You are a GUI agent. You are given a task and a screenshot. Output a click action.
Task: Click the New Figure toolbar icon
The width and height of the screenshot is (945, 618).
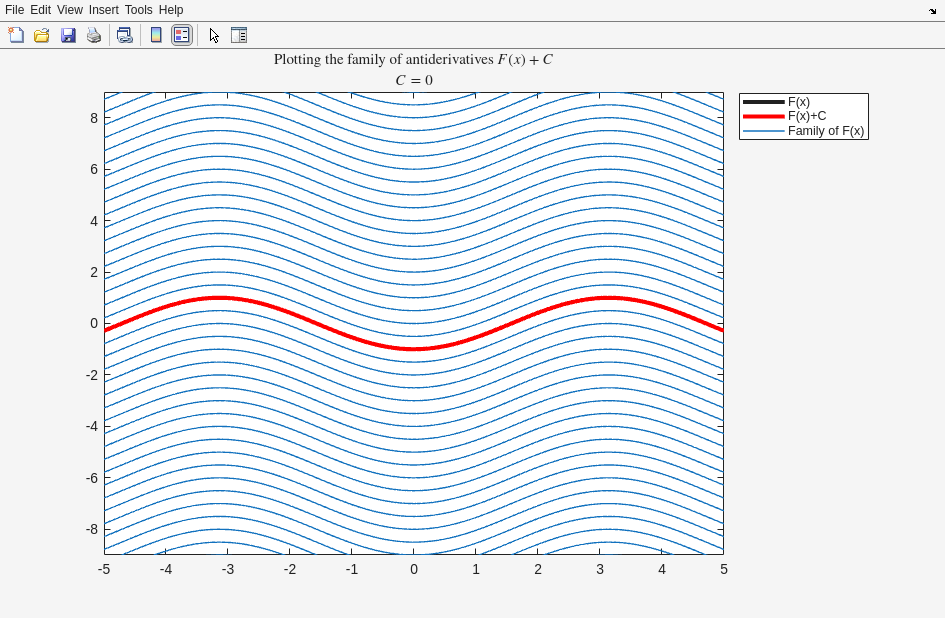tap(16, 35)
